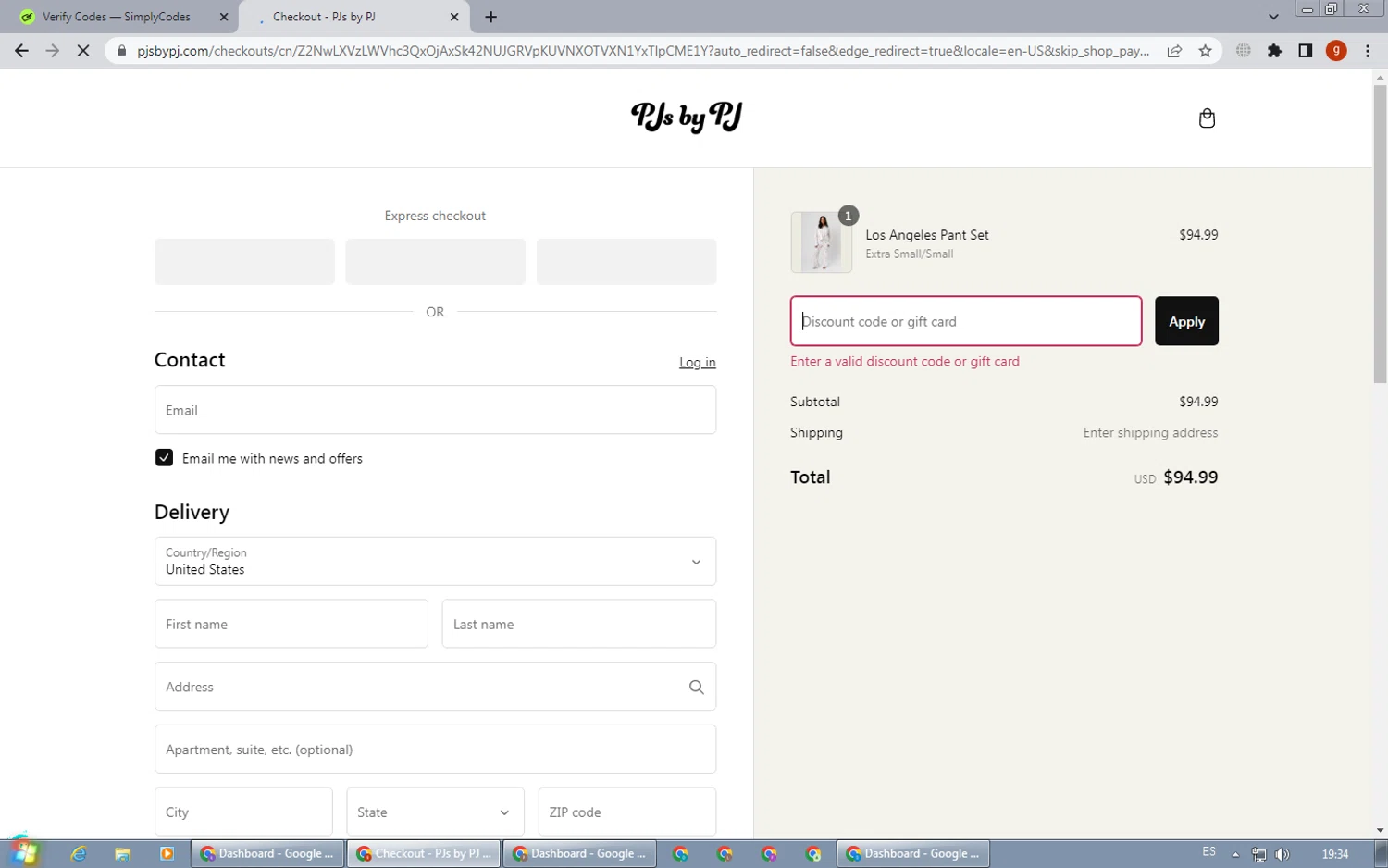Click the Email input field
1388x868 pixels.
coord(435,410)
